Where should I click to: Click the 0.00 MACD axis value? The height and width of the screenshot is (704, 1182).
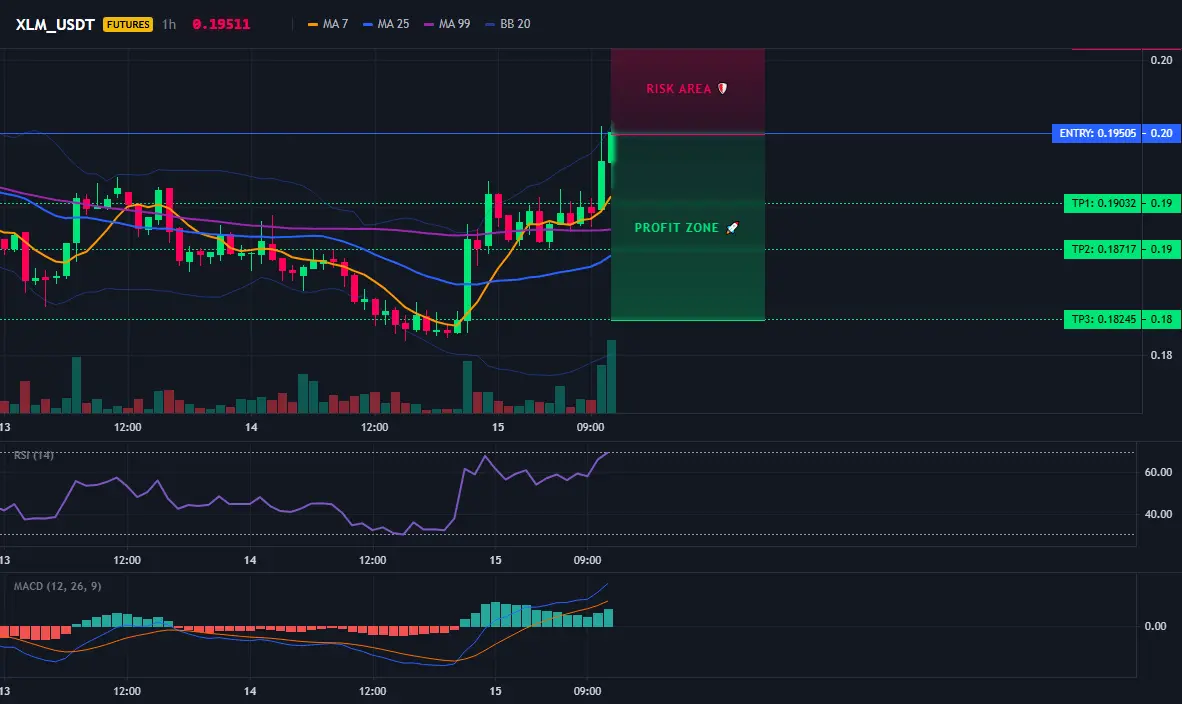click(x=1155, y=626)
